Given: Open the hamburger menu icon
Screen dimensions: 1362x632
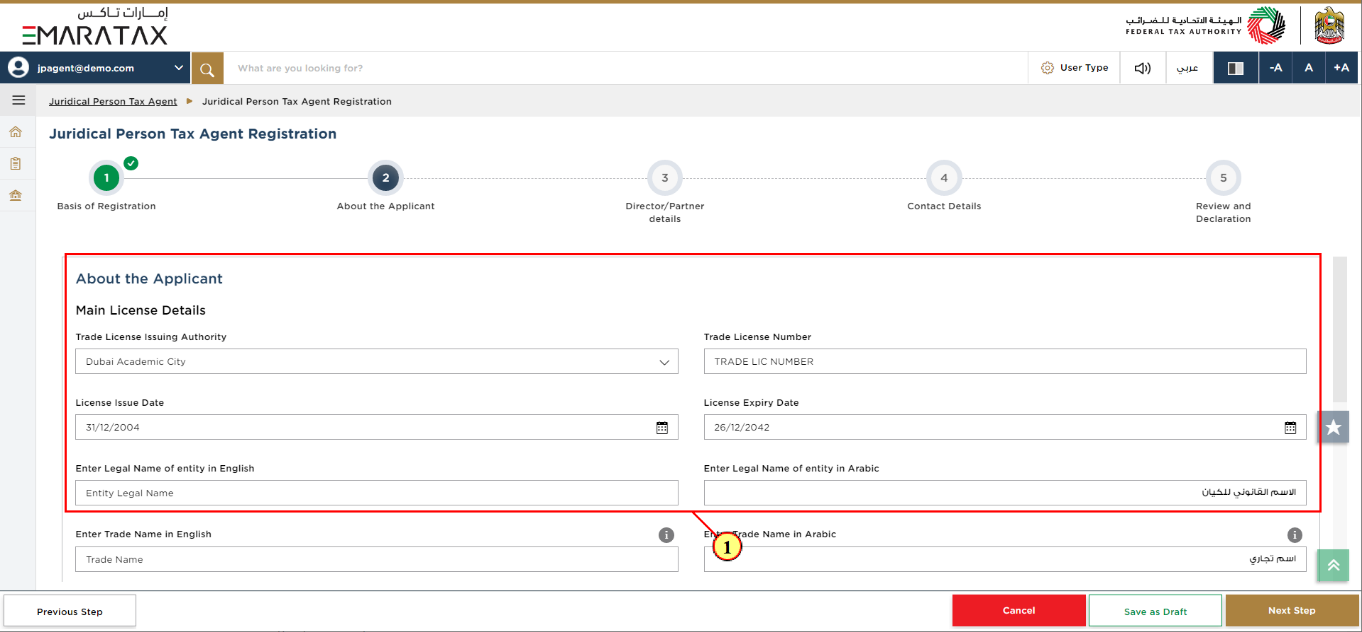Looking at the screenshot, I should tap(18, 100).
